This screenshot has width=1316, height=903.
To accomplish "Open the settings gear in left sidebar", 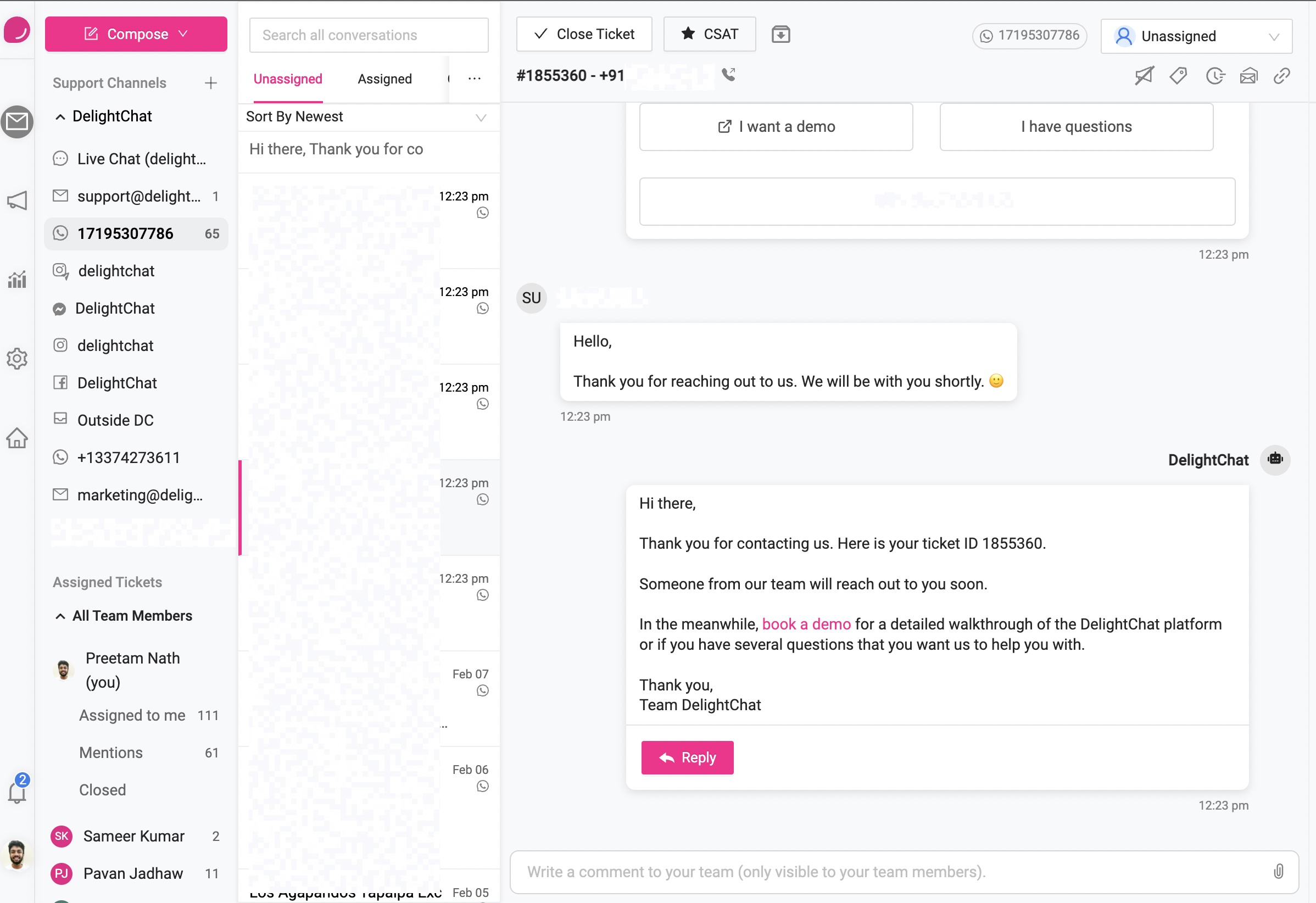I will [x=17, y=359].
